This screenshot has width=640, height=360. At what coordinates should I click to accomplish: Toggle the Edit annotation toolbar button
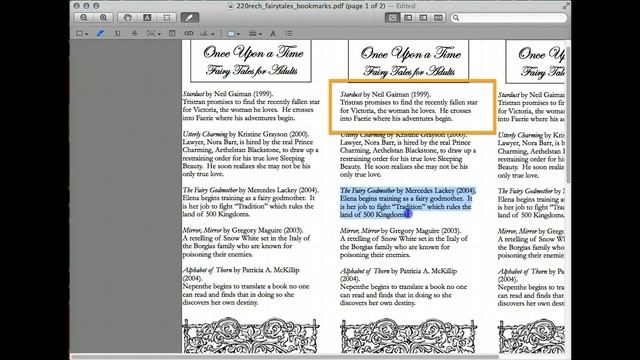[189, 18]
